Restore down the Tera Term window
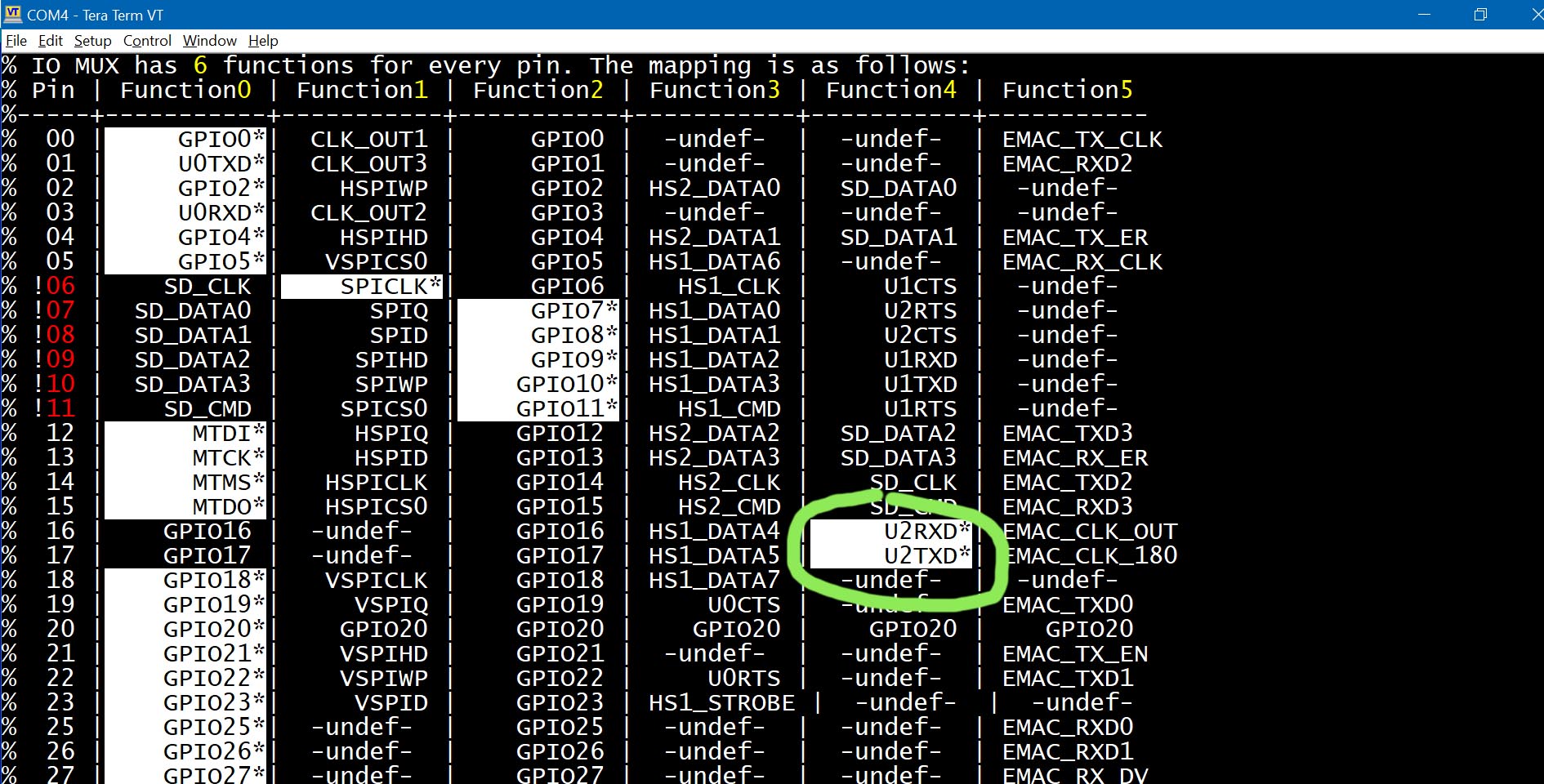 click(1480, 15)
